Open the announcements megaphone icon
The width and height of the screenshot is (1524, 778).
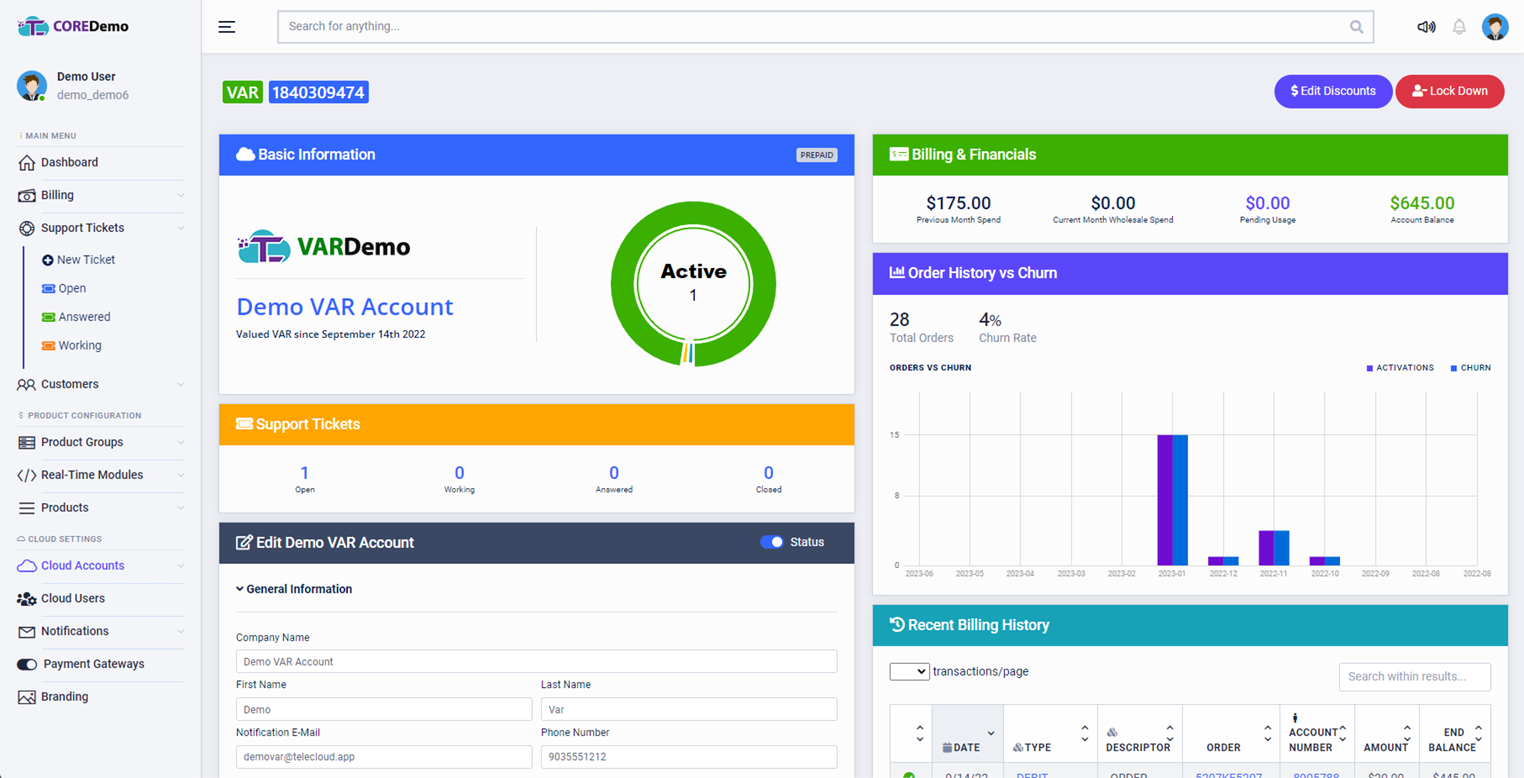tap(1426, 27)
